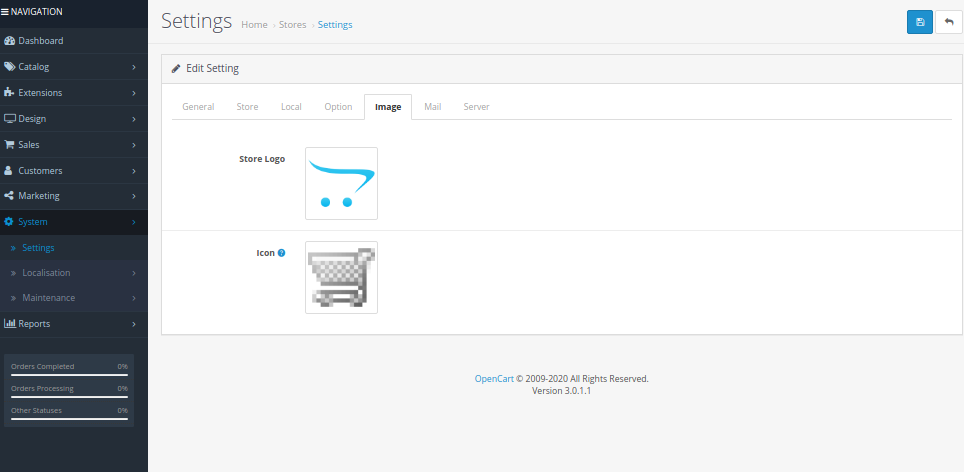Open the Settings item under System
This screenshot has height=472, width=964.
click(x=74, y=248)
